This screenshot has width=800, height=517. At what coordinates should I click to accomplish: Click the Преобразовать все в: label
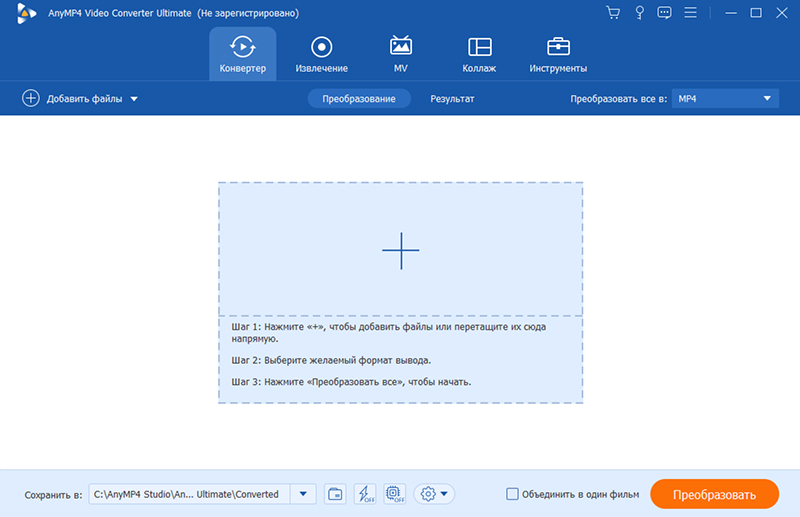[618, 99]
